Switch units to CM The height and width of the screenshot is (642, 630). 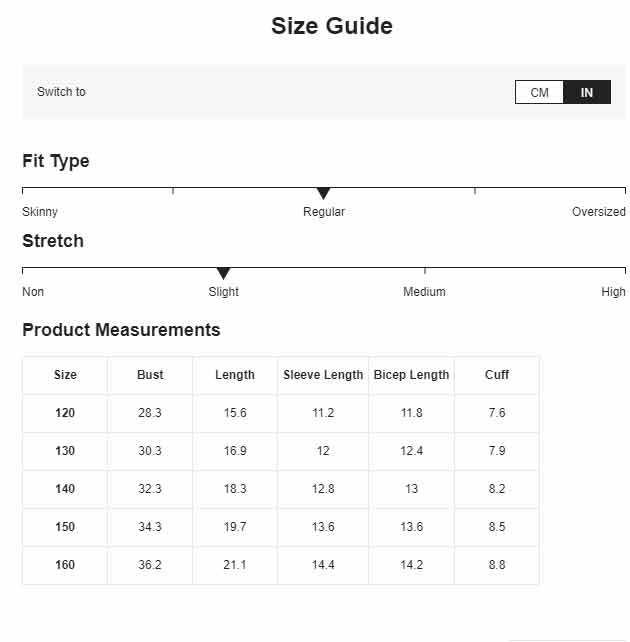click(x=539, y=92)
